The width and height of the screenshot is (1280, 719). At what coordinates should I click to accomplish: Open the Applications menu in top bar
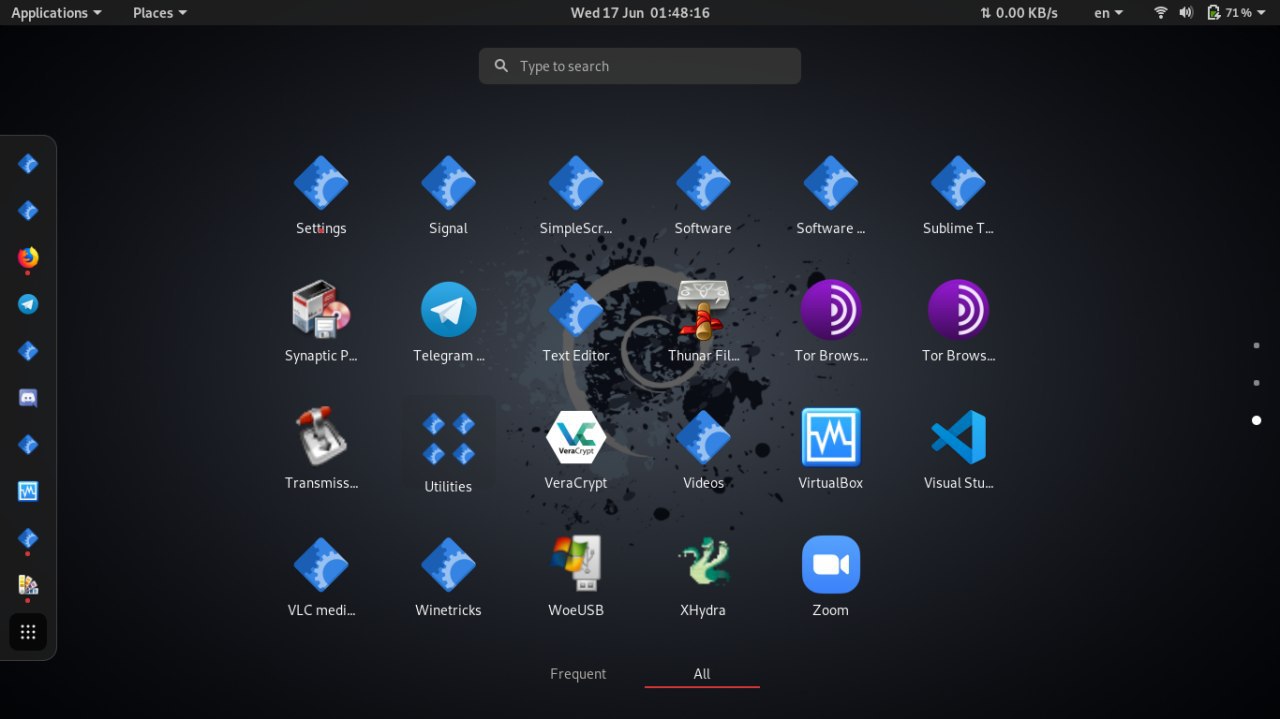point(56,12)
